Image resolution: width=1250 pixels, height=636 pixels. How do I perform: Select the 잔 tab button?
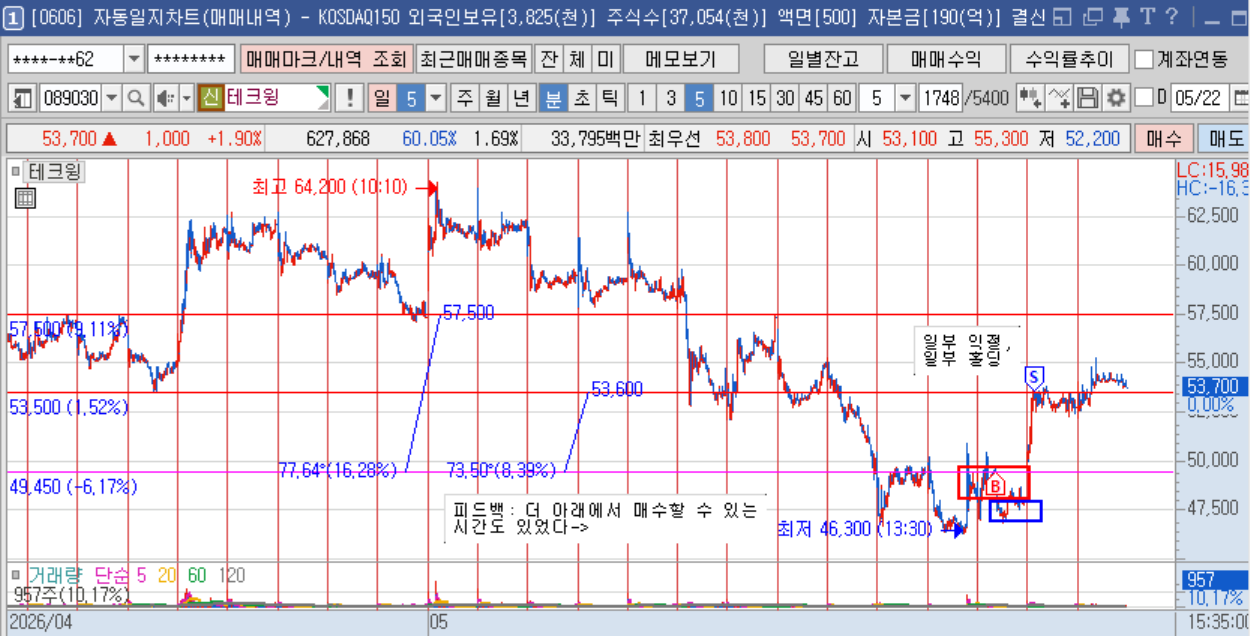click(x=548, y=59)
